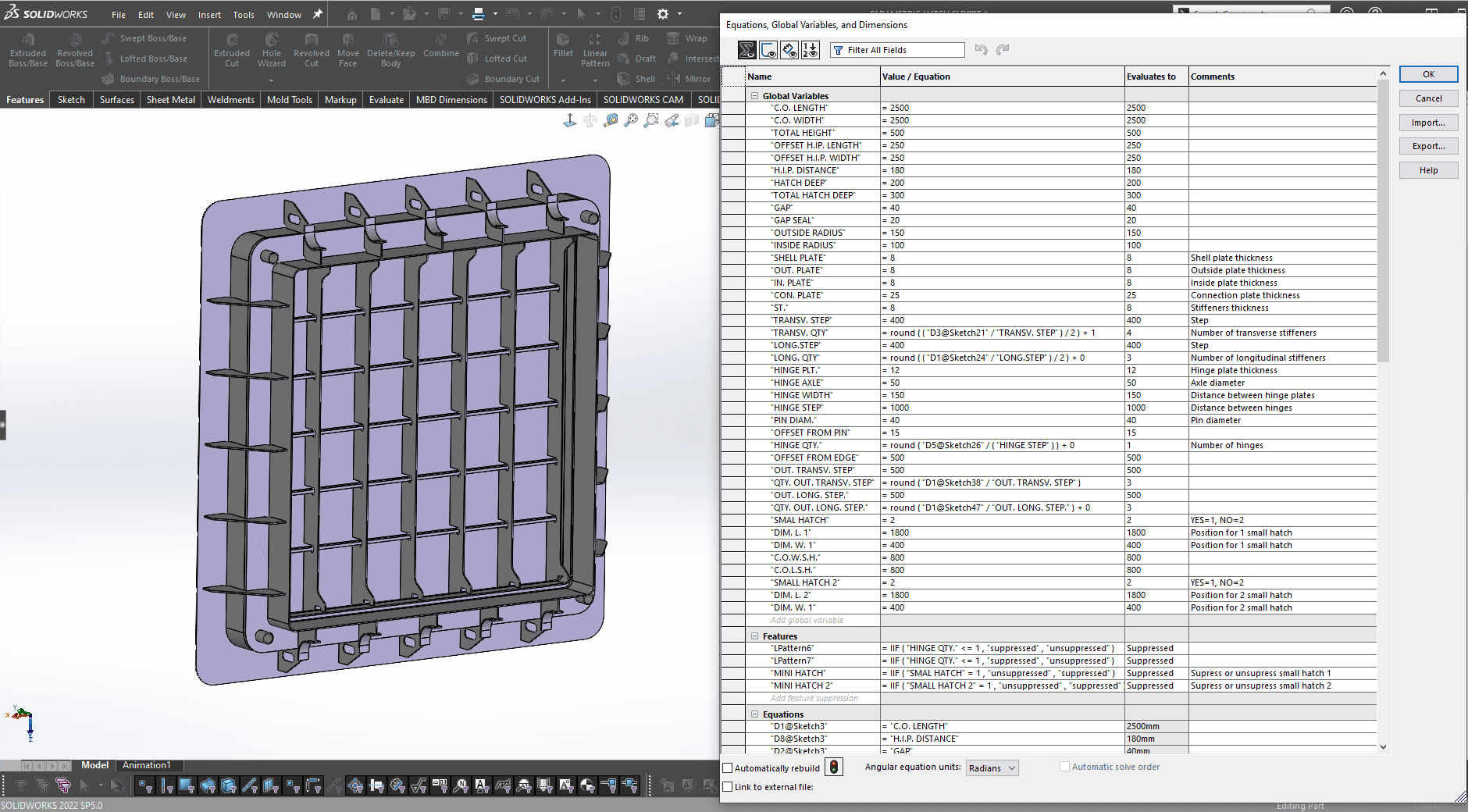
Task: Select the Sketch Equation View icon
Action: (x=768, y=50)
